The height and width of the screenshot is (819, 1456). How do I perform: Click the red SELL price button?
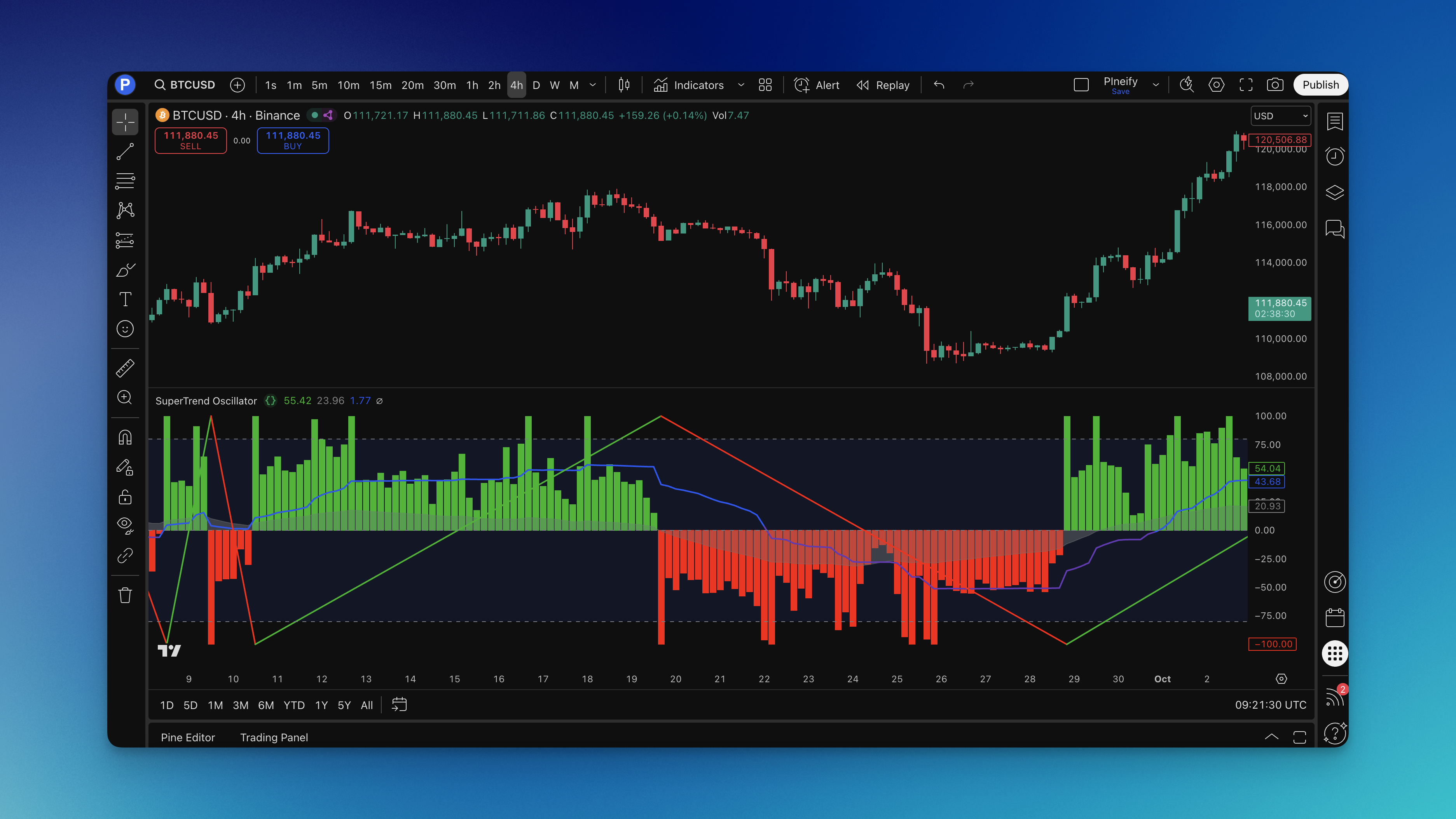pyautogui.click(x=190, y=140)
